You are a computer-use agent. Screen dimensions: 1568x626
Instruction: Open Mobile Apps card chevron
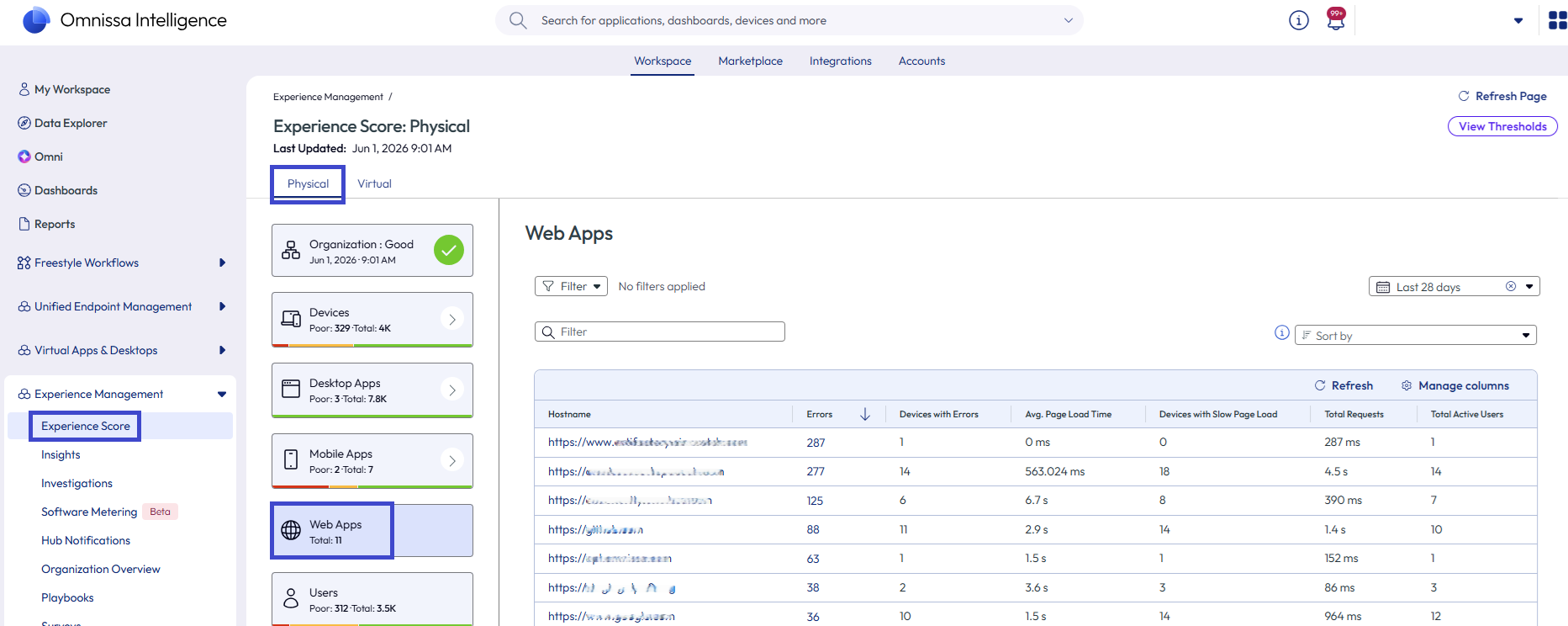(452, 460)
